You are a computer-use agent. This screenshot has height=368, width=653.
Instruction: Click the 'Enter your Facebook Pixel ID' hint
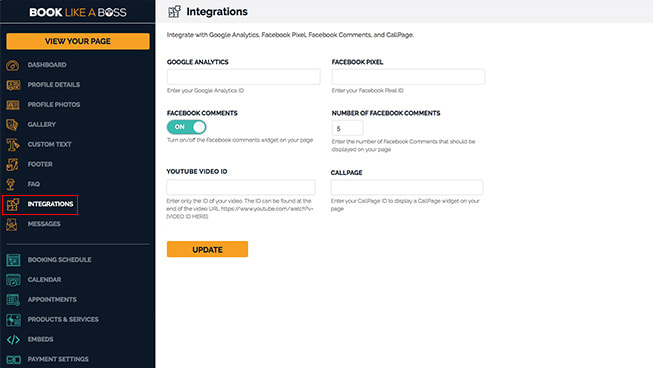pos(367,91)
